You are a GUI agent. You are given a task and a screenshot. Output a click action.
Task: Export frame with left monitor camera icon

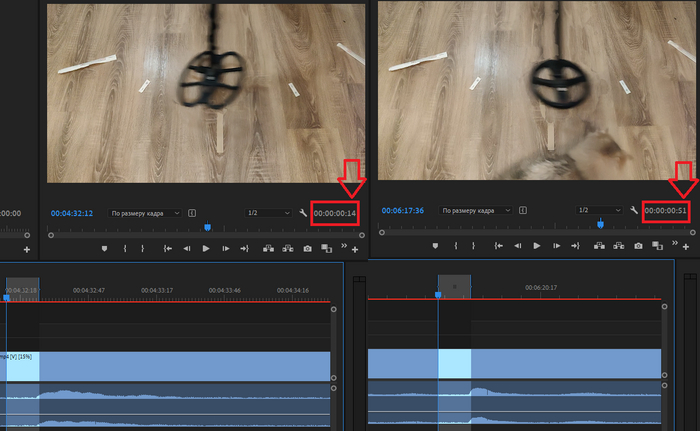click(308, 248)
